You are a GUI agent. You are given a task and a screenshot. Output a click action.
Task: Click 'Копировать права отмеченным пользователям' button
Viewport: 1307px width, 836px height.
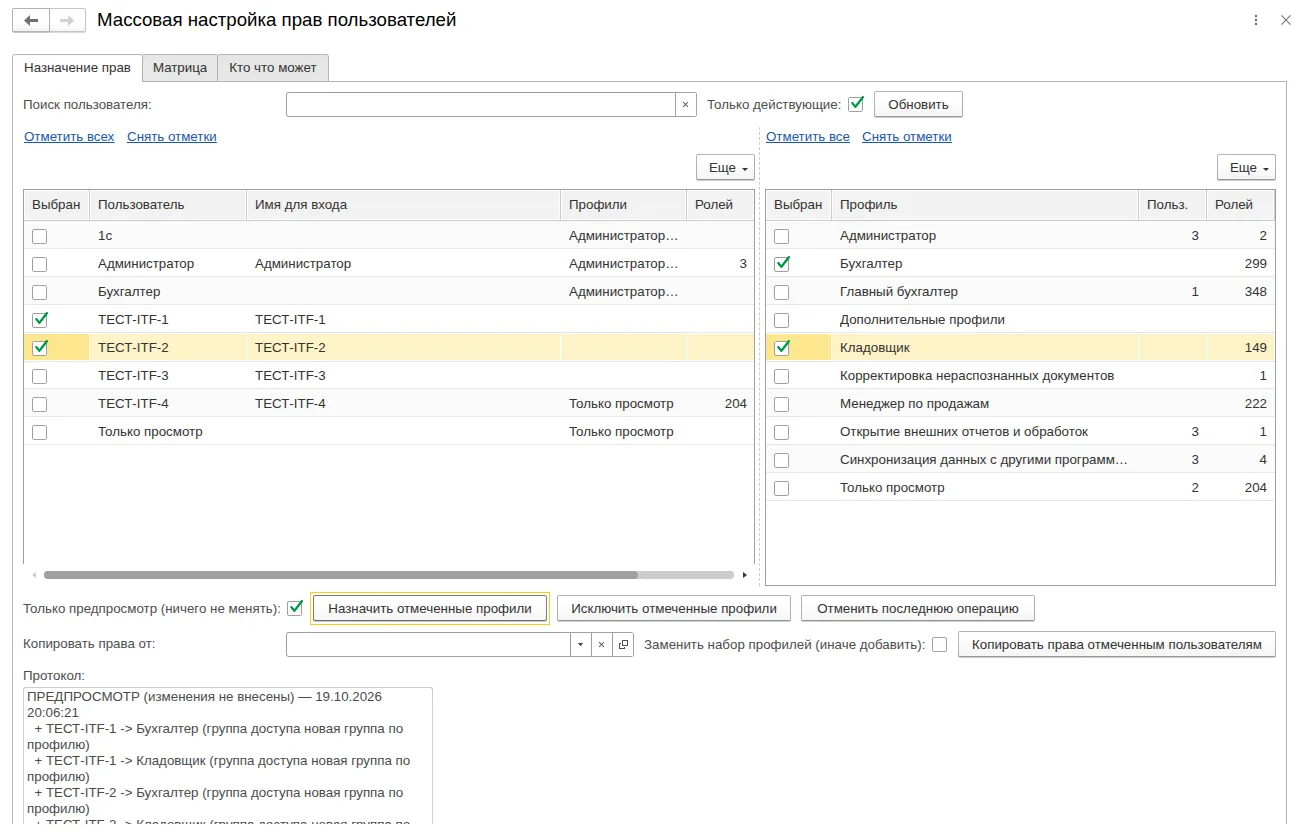1117,645
